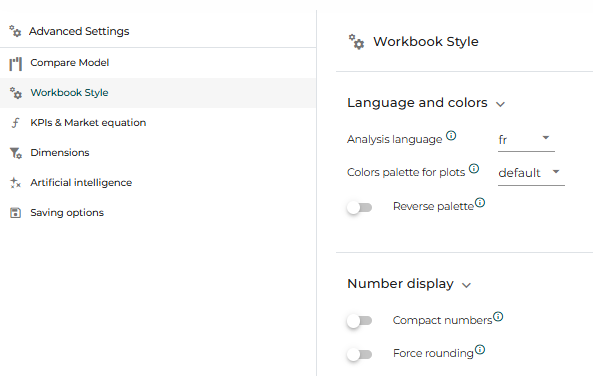
Task: Click the Artificial intelligence sparkle icon
Action: tap(15, 183)
